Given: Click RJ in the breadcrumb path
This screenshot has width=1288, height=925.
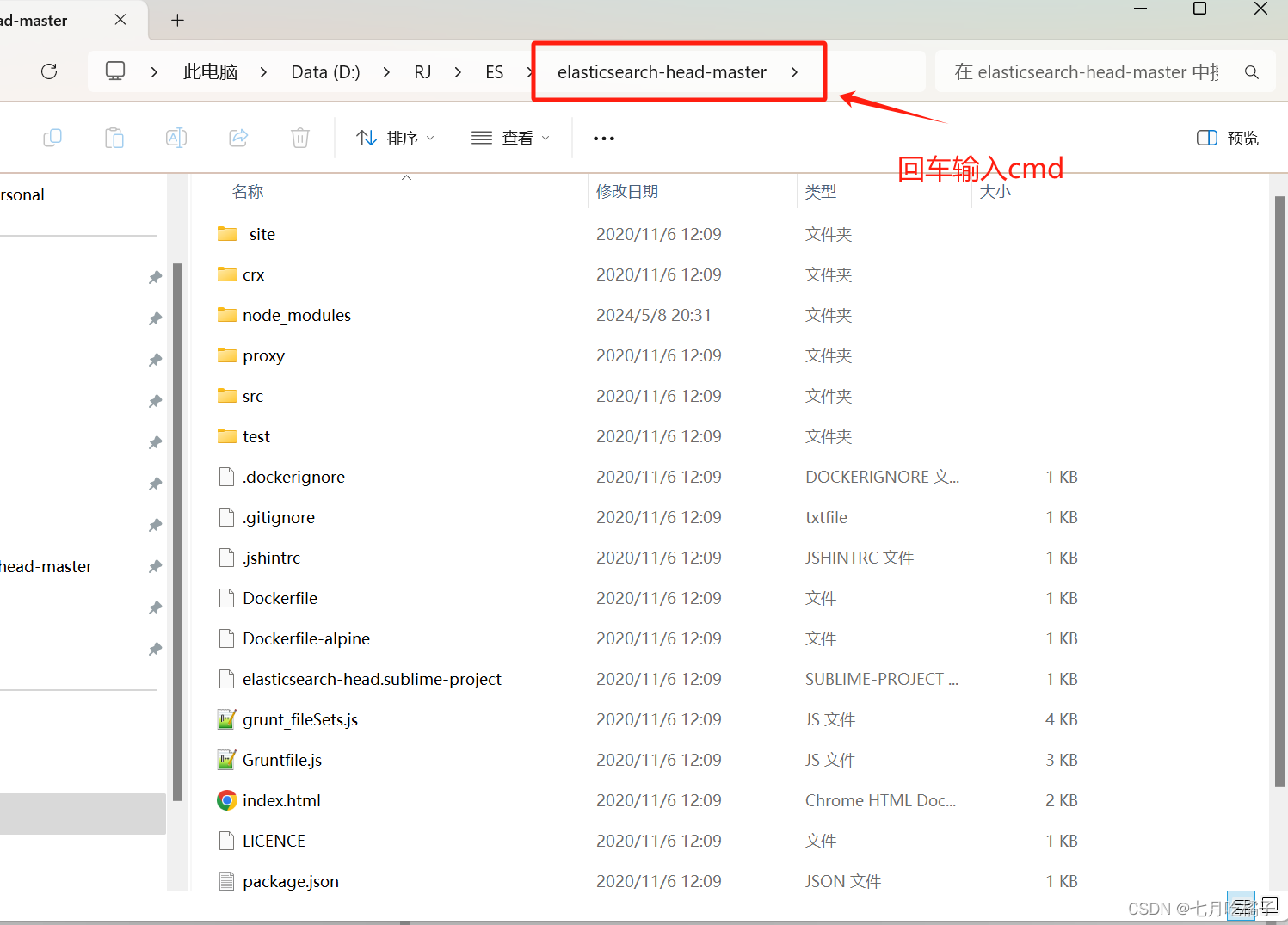Looking at the screenshot, I should click(x=422, y=72).
